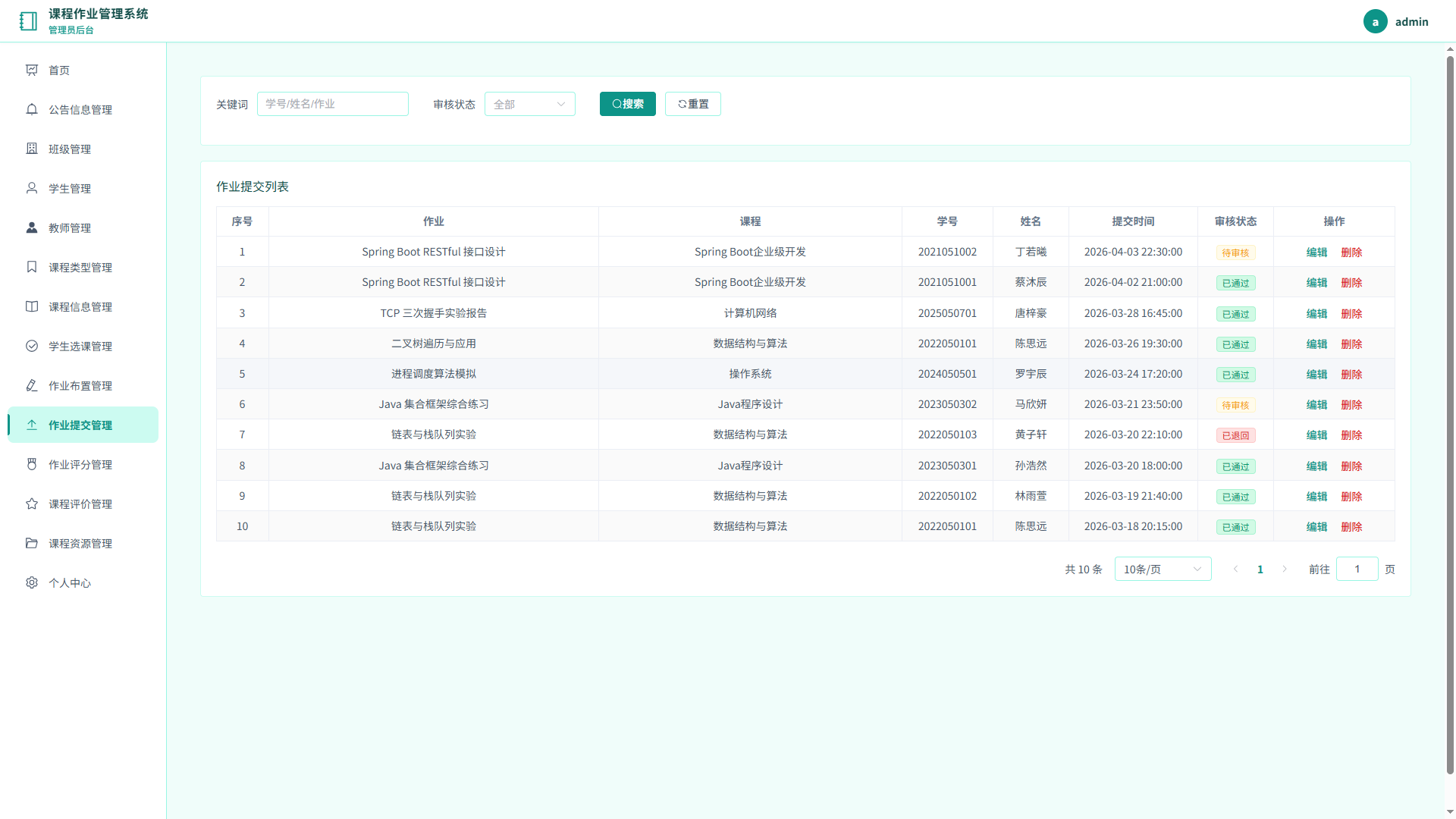This screenshot has width=1456, height=819.
Task: Go to previous page arrow in pagination
Action: pos(1235,569)
